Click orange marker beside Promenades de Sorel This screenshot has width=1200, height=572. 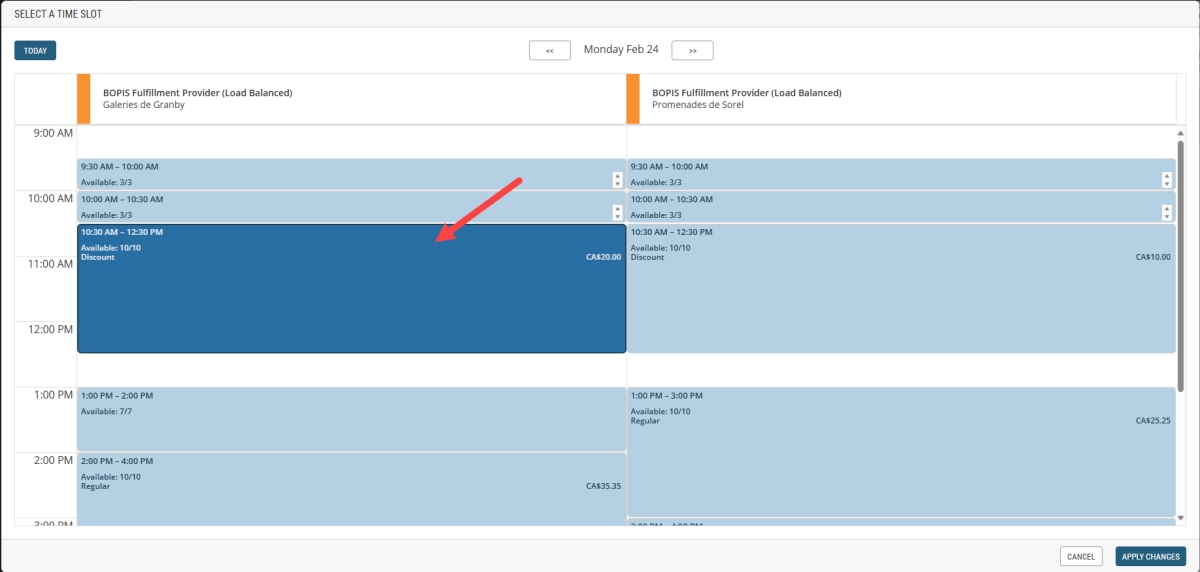(633, 99)
